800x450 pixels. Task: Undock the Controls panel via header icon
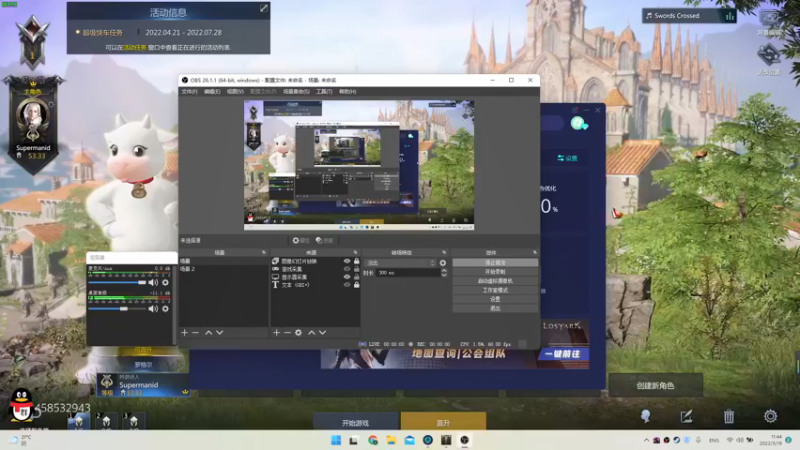tap(535, 253)
